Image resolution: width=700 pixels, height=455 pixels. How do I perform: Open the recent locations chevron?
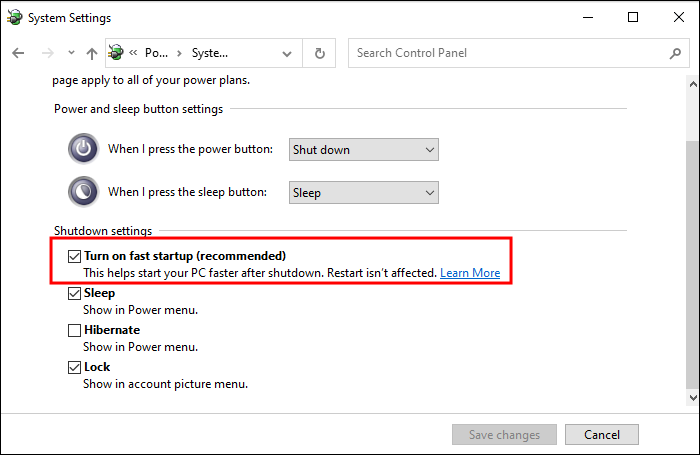click(x=71, y=53)
